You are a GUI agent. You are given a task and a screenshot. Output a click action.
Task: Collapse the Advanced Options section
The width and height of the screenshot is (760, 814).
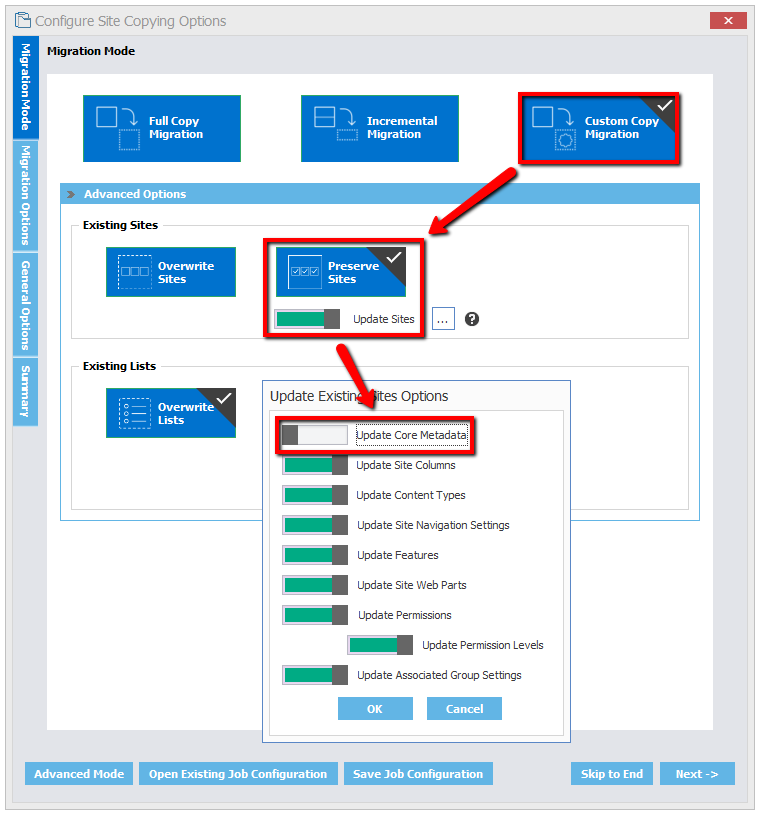(x=71, y=194)
